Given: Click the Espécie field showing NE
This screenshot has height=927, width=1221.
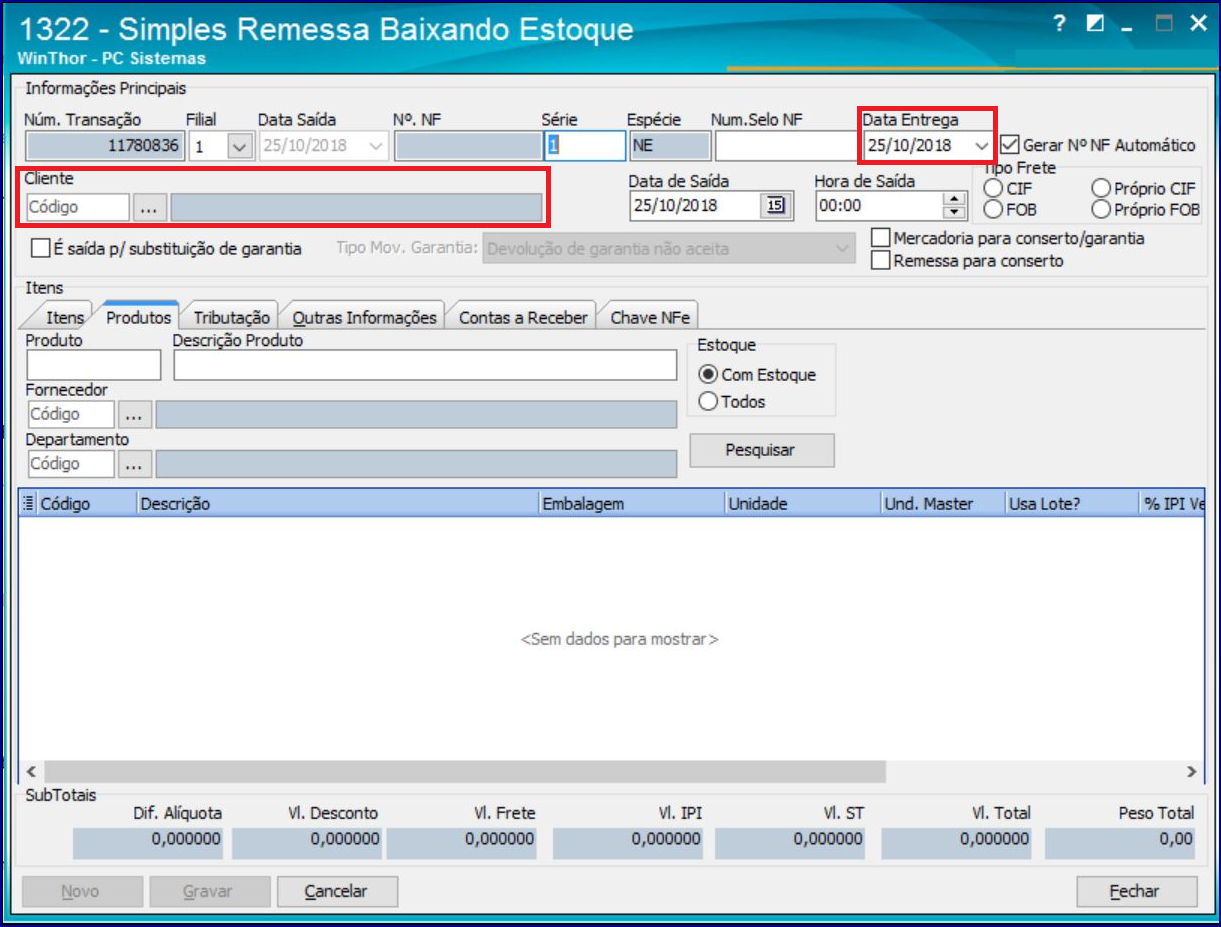Looking at the screenshot, I should tap(670, 146).
